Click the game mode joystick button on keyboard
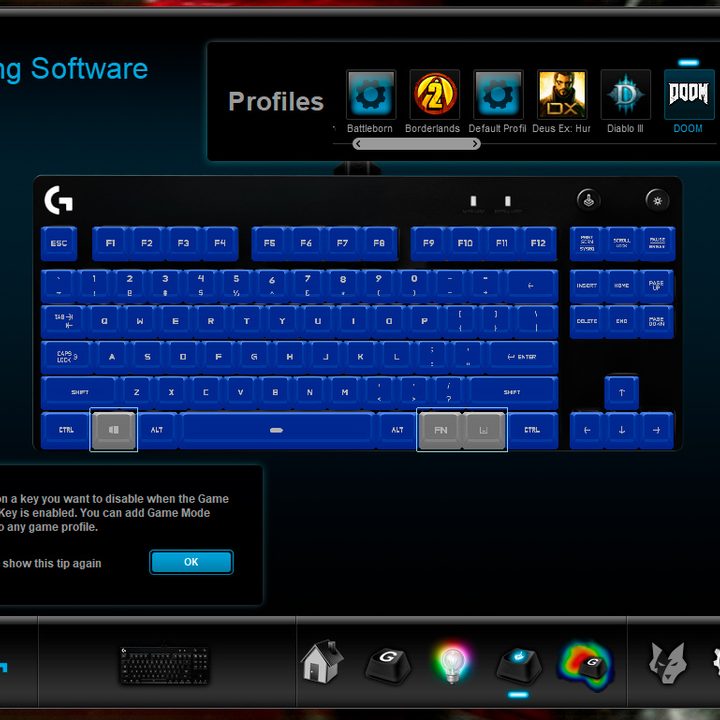The image size is (720, 720). coord(589,201)
